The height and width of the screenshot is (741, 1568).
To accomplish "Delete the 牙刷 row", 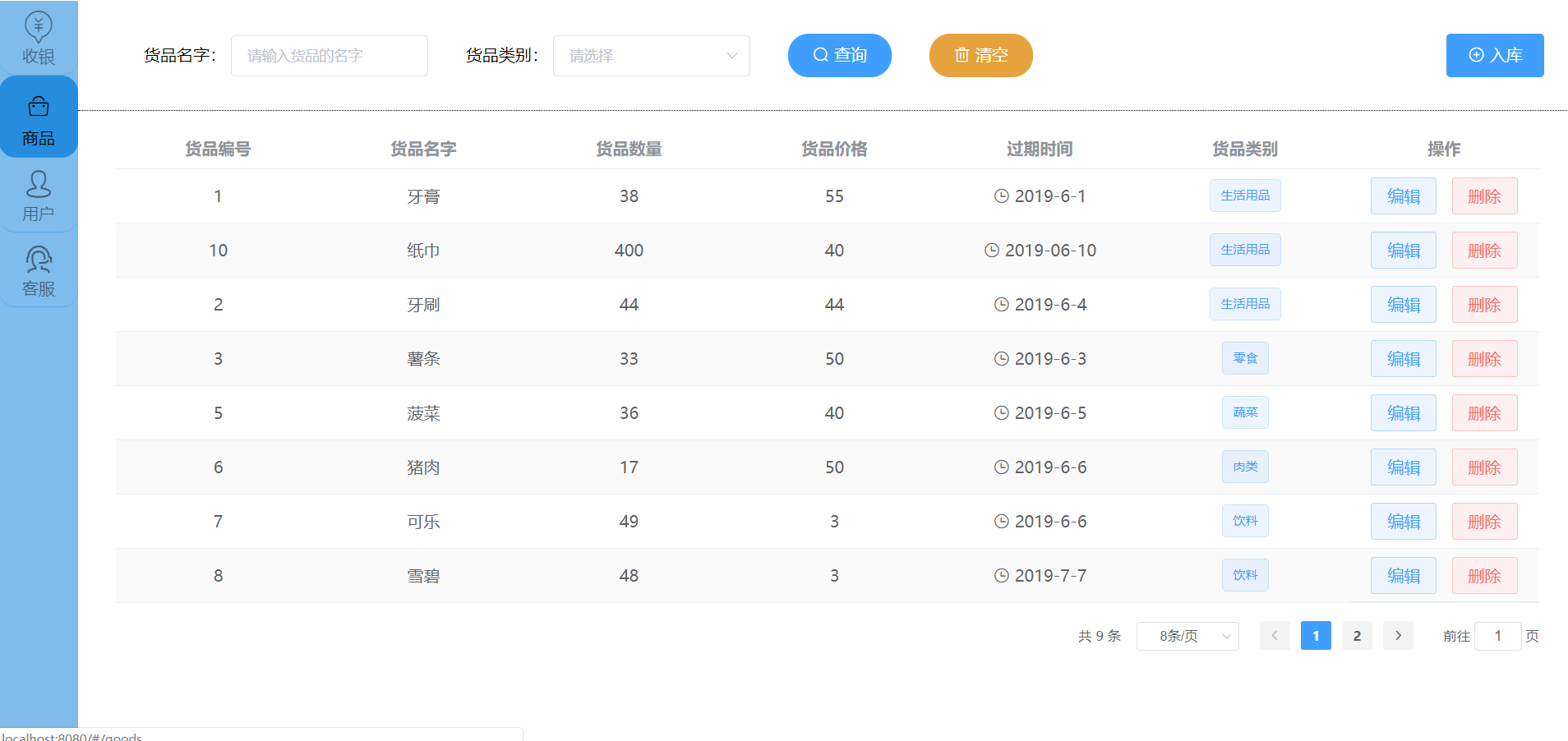I will tap(1484, 305).
